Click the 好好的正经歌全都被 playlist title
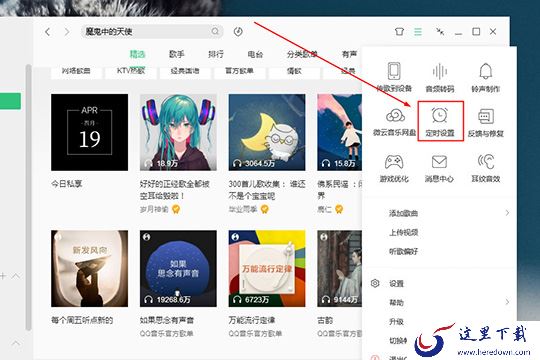The image size is (540, 360). pos(175,190)
